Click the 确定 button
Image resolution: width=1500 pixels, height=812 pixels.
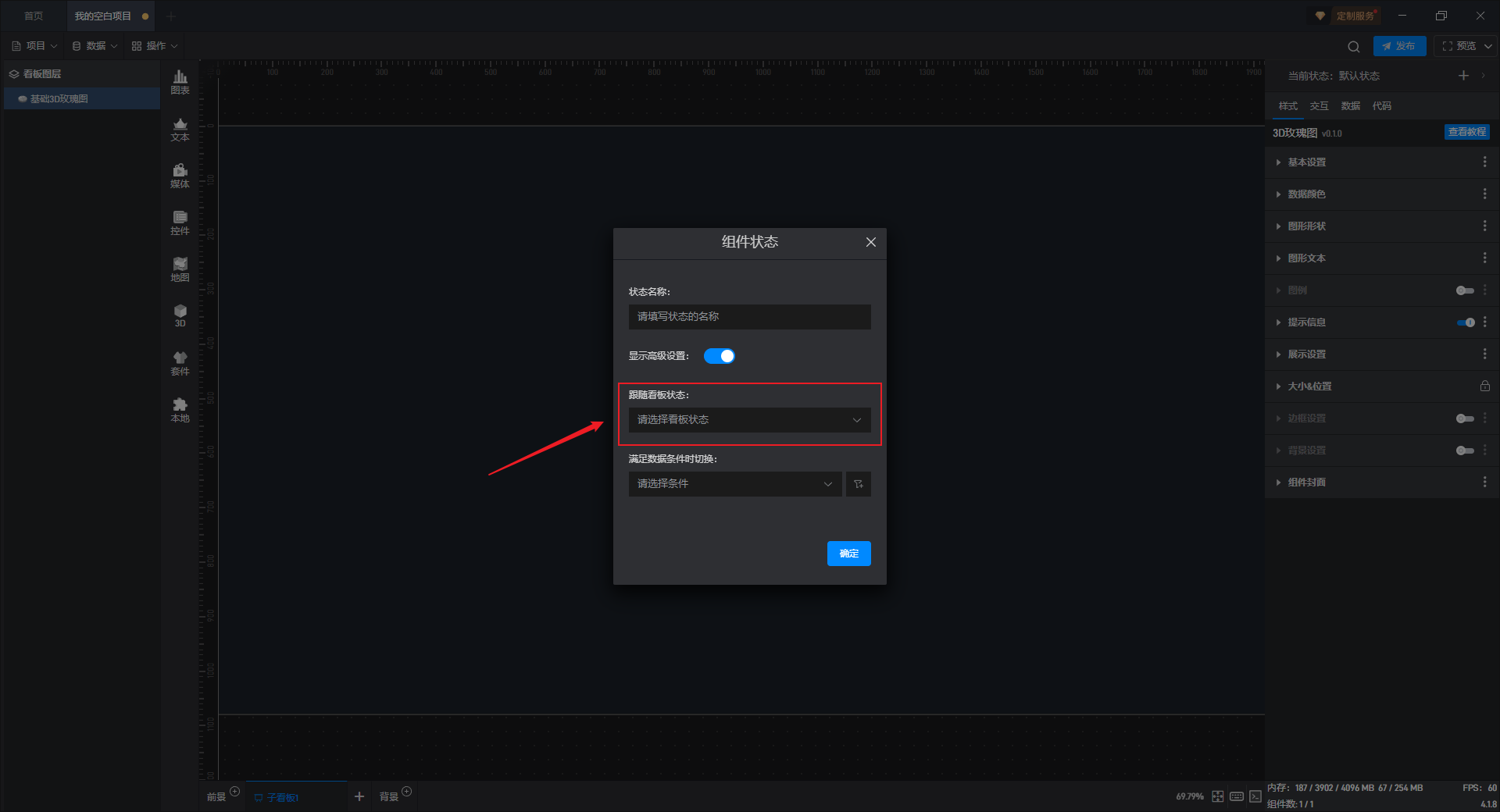coord(849,554)
